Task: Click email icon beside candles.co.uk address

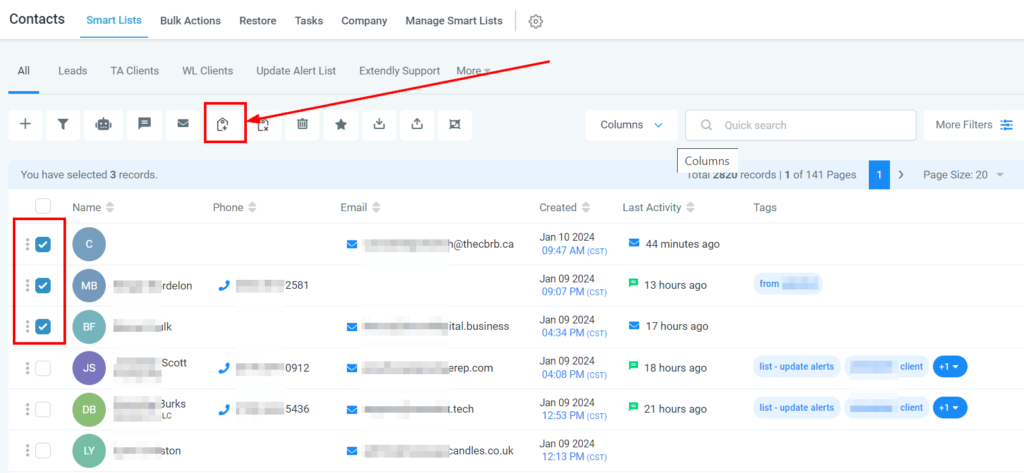Action: (x=352, y=451)
